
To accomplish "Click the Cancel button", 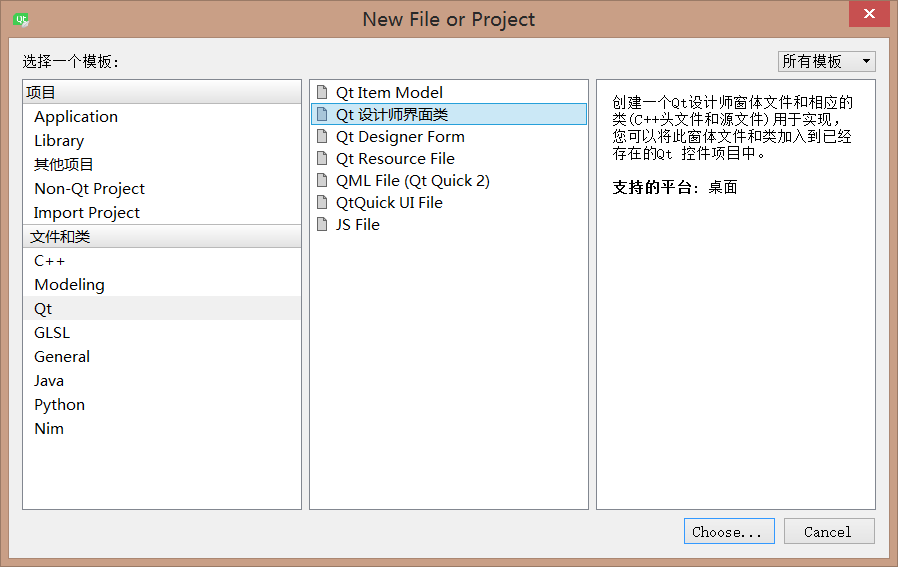I will pos(829,531).
